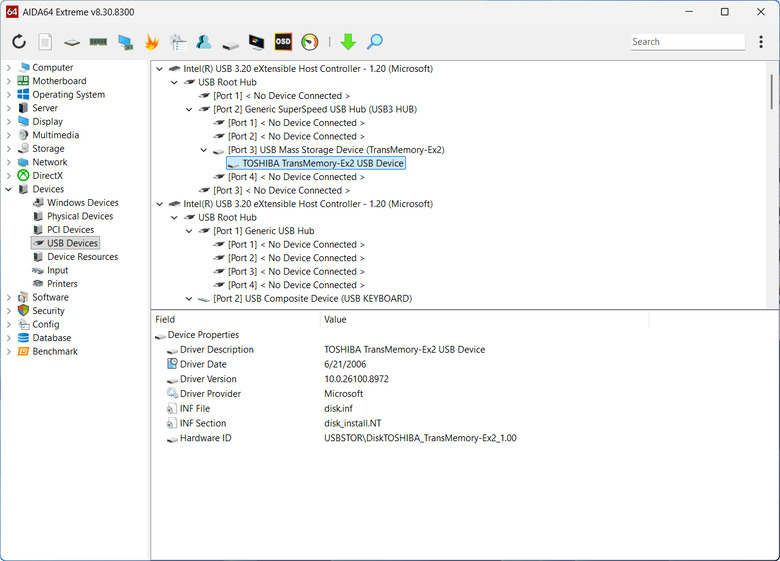Open the three-dot options menu
This screenshot has width=780, height=561.
(761, 42)
